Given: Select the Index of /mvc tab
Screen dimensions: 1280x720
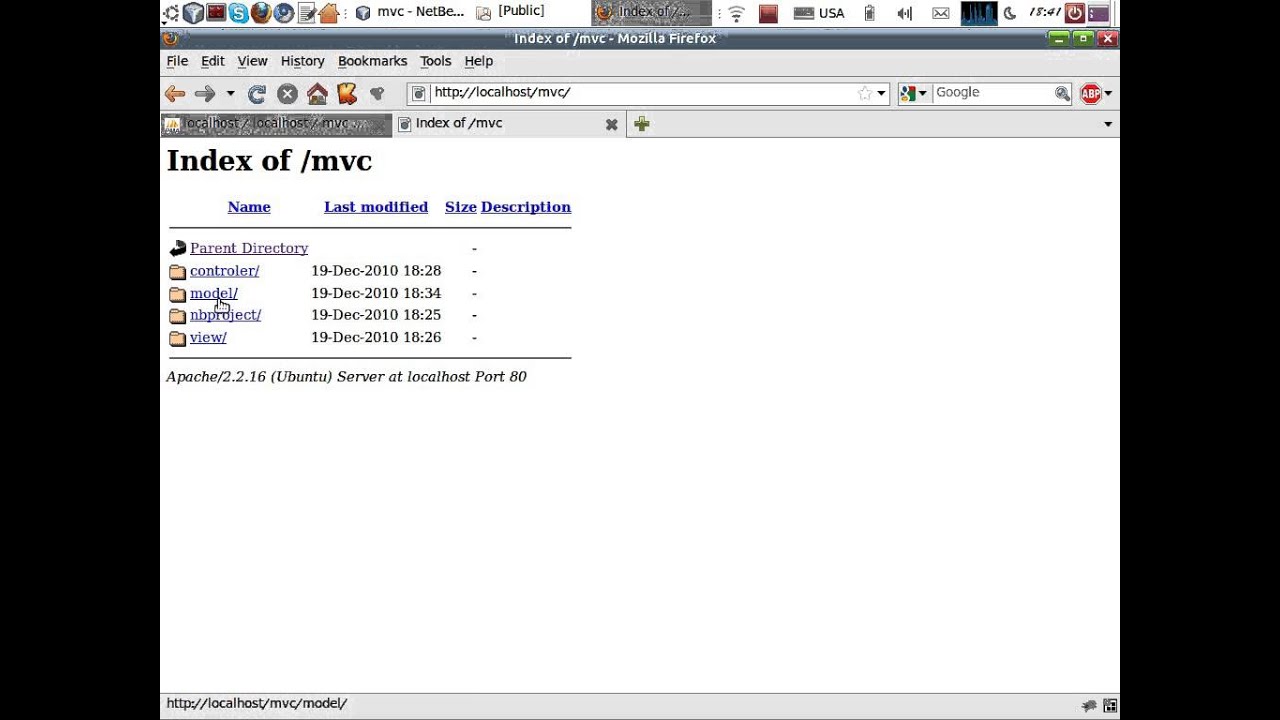Looking at the screenshot, I should coord(500,124).
